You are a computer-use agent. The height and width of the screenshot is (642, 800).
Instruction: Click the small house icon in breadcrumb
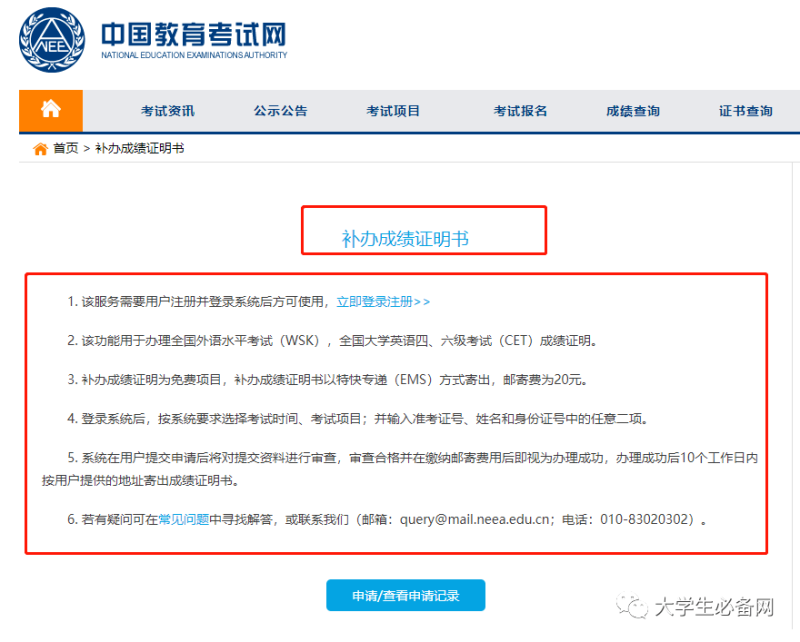click(x=40, y=149)
